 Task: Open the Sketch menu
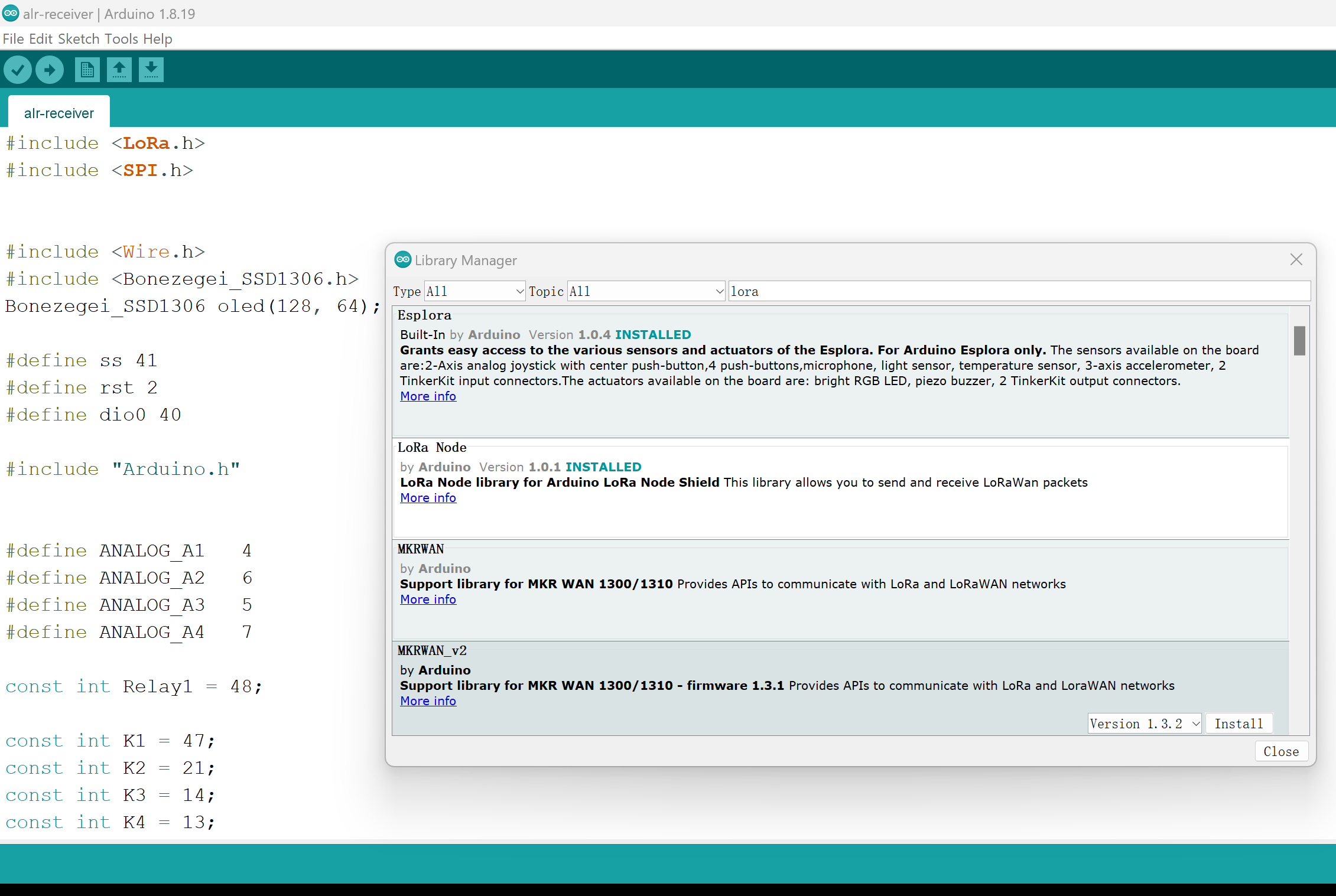[x=79, y=39]
